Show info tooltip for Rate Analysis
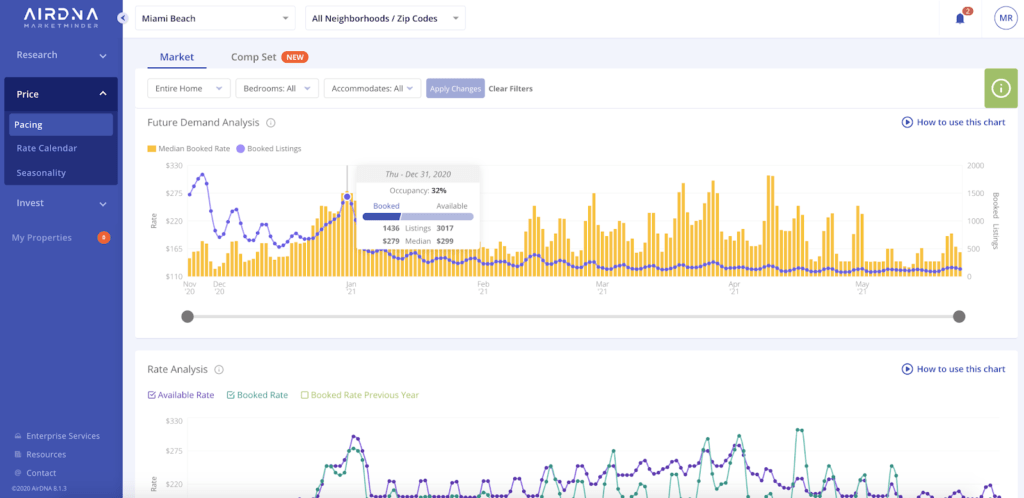 tap(219, 369)
